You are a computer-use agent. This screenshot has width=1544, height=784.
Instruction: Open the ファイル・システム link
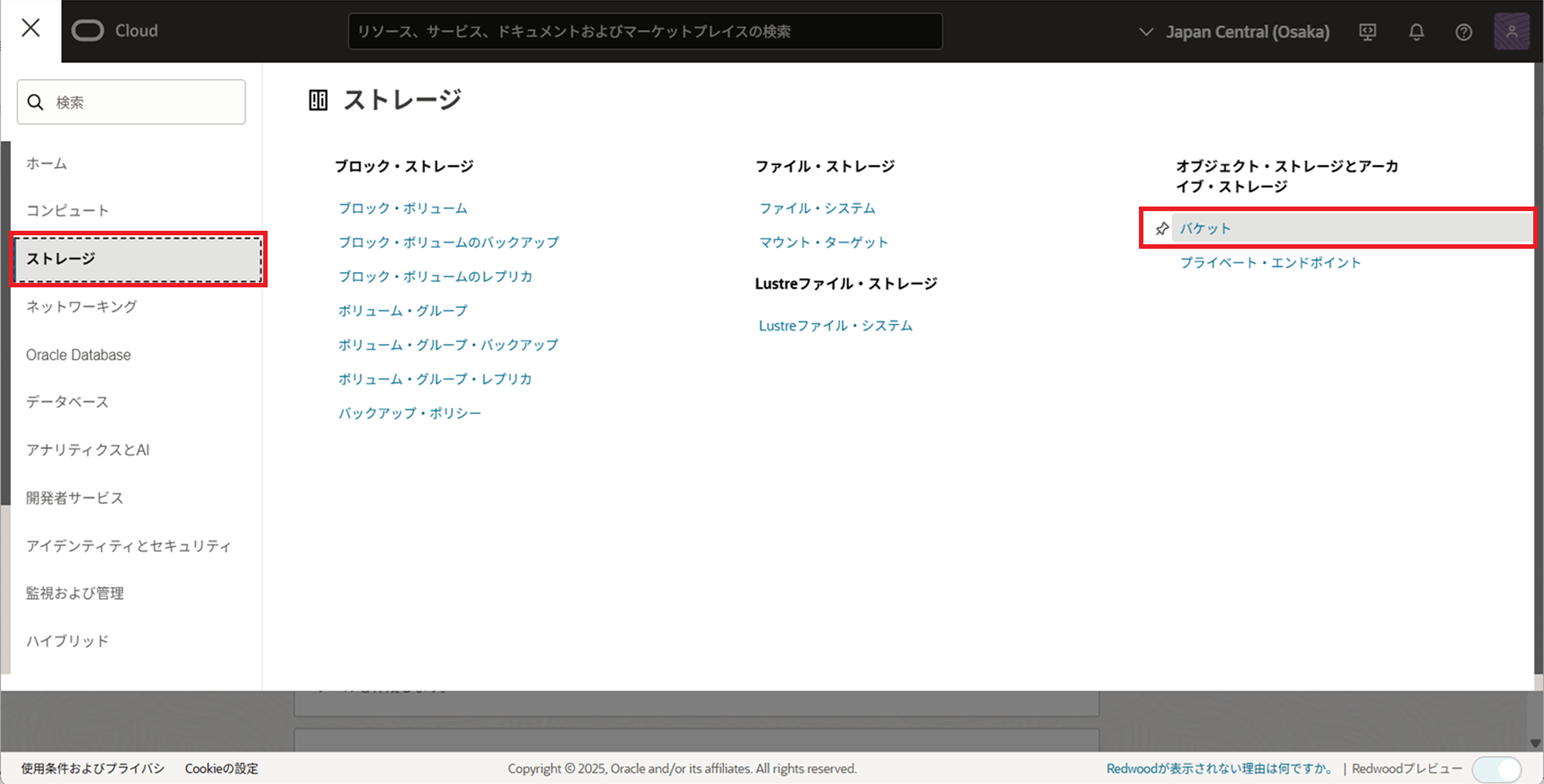pos(817,208)
